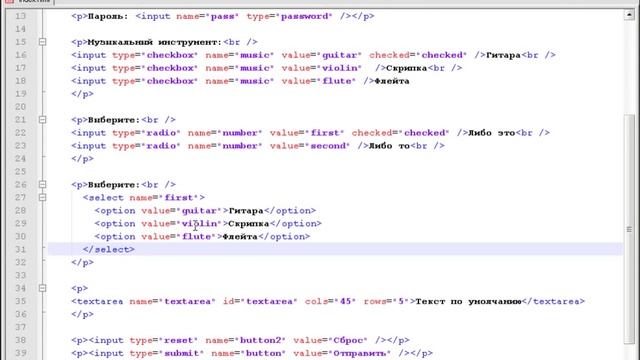Click the word 'Пароль:' on line 13
Screen dimensions: 640x360
(x=108, y=16)
